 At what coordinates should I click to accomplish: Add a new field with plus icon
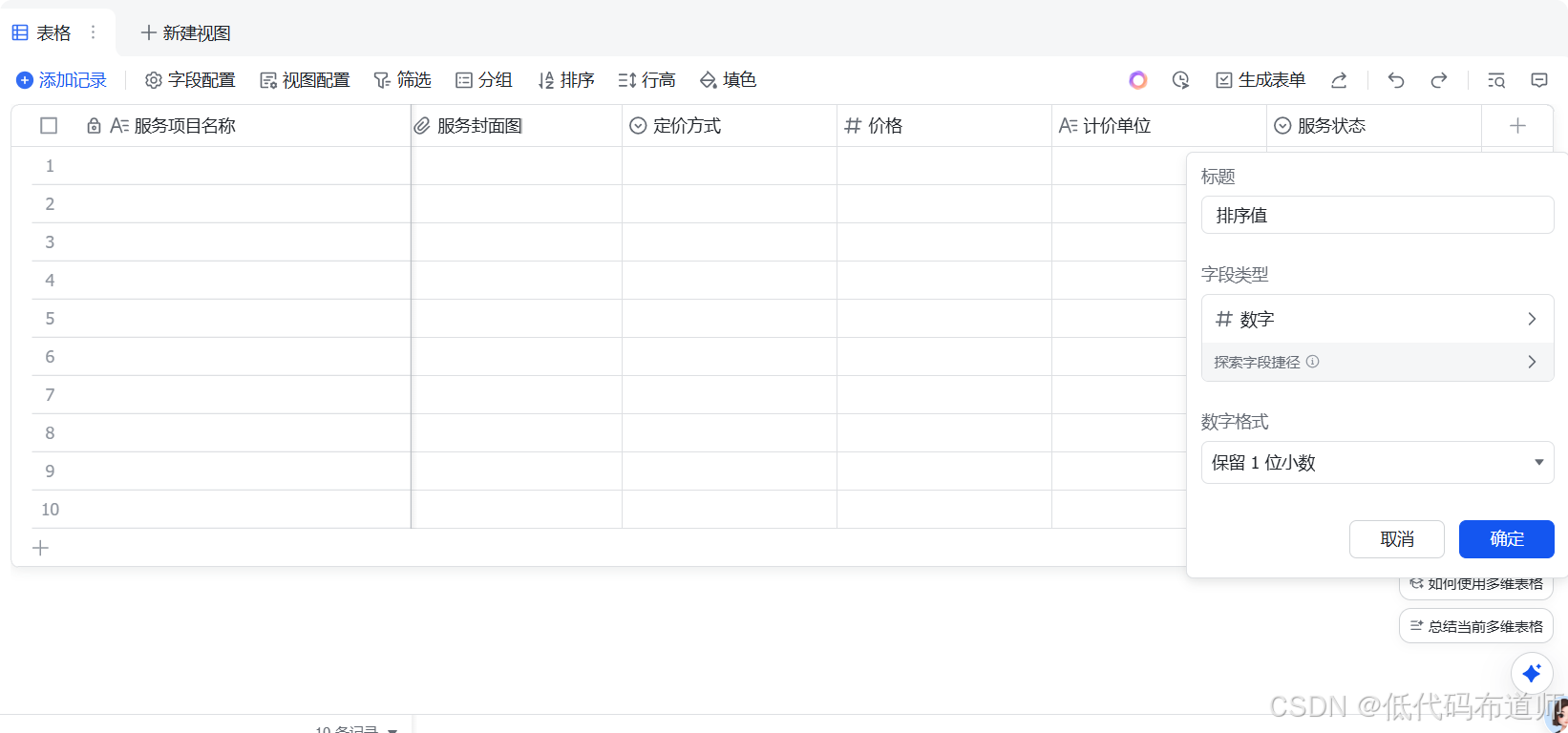point(1517,126)
